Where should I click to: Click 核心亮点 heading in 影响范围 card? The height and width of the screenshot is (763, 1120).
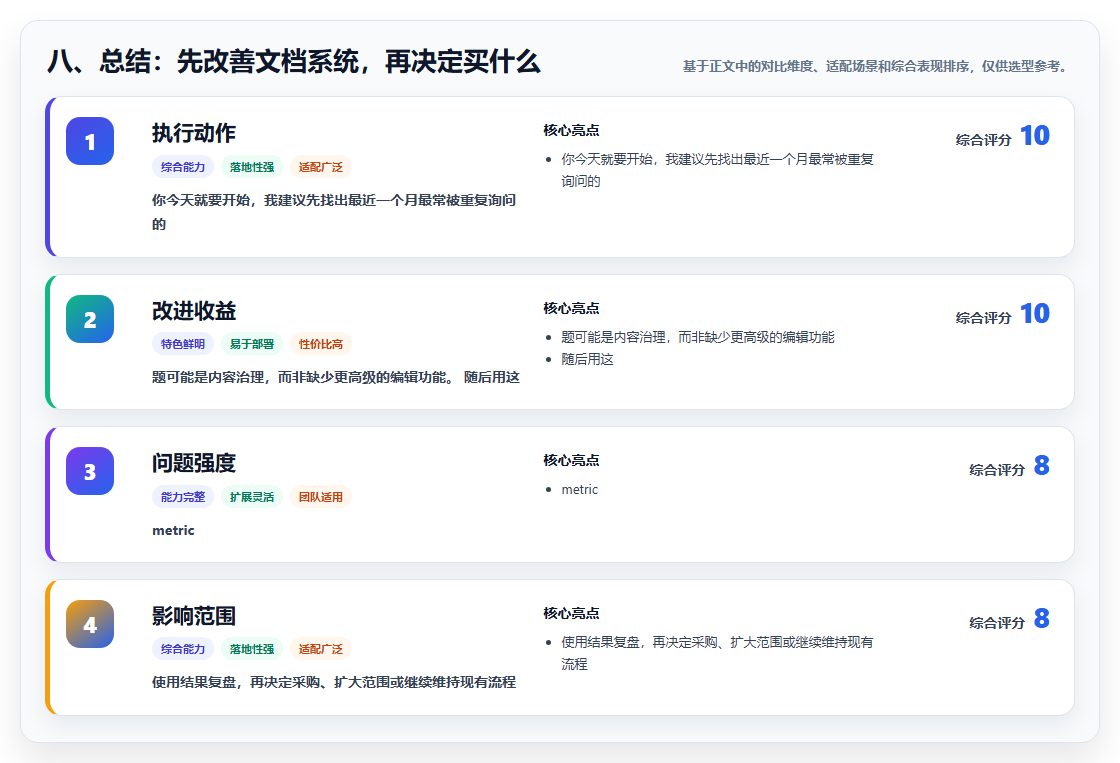point(571,613)
